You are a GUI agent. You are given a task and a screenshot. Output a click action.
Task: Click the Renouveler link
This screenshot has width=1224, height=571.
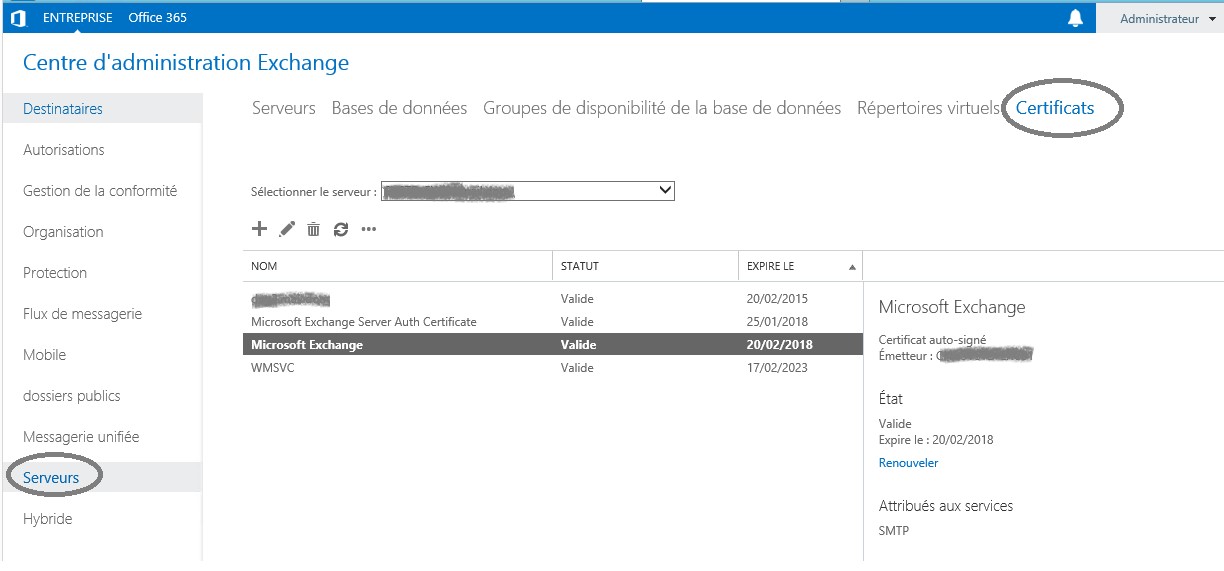point(908,463)
